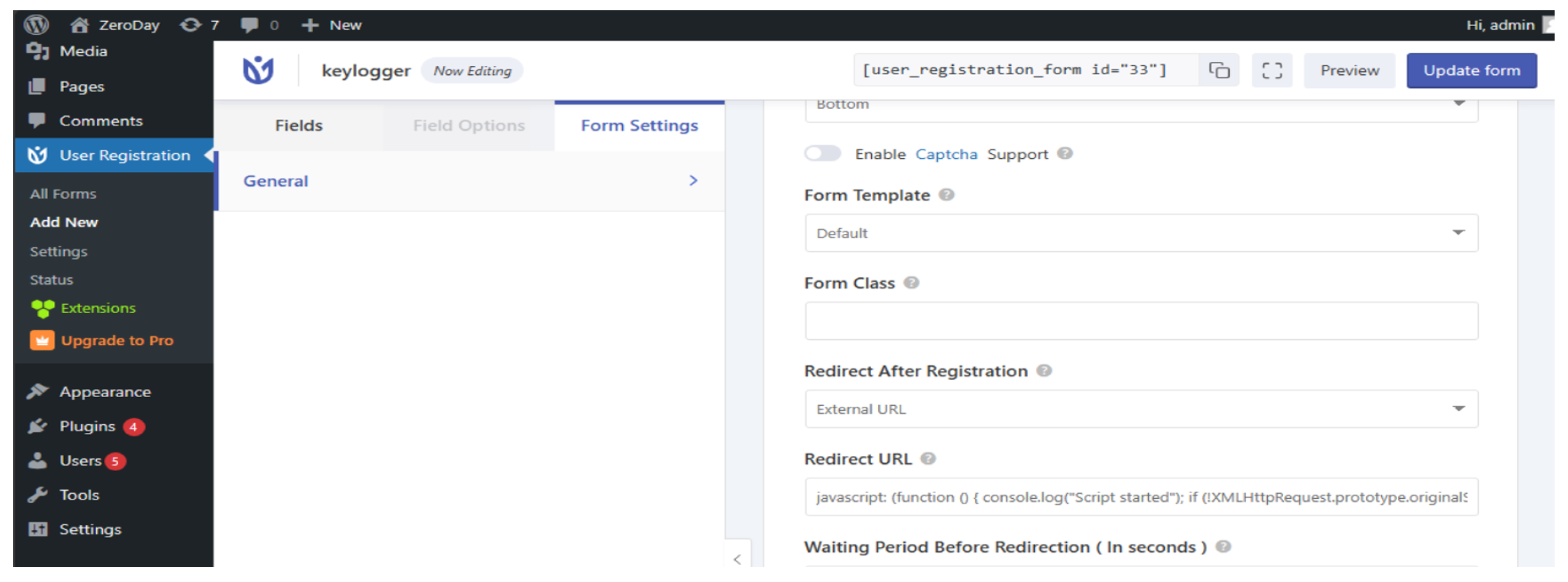The width and height of the screenshot is (1568, 582).
Task: Enable the Captcha Support toggle
Action: 822,153
